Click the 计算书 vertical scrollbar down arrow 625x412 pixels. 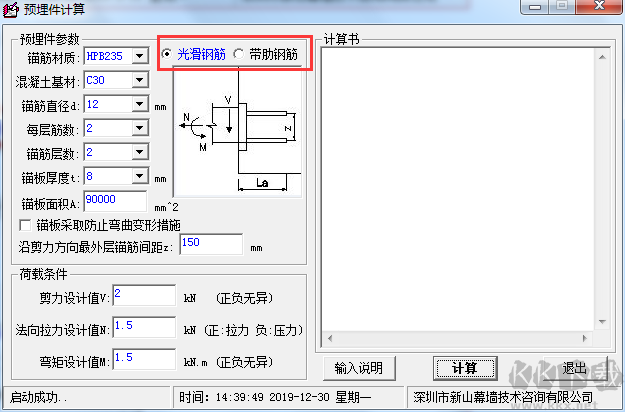coord(602,322)
